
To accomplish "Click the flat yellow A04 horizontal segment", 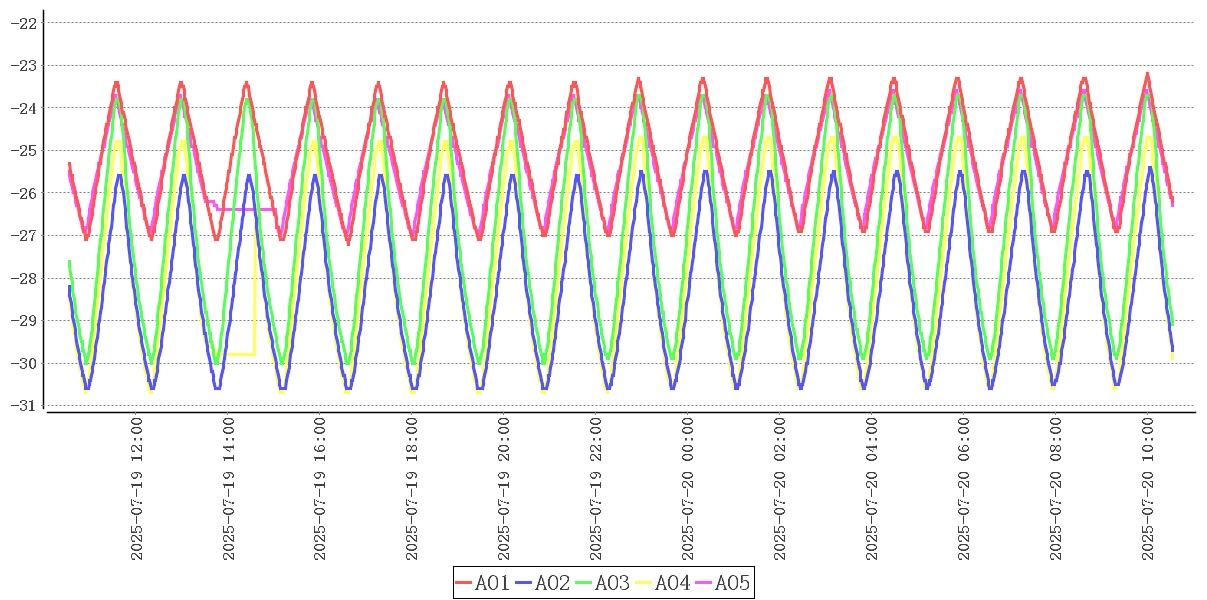I will 240,354.
